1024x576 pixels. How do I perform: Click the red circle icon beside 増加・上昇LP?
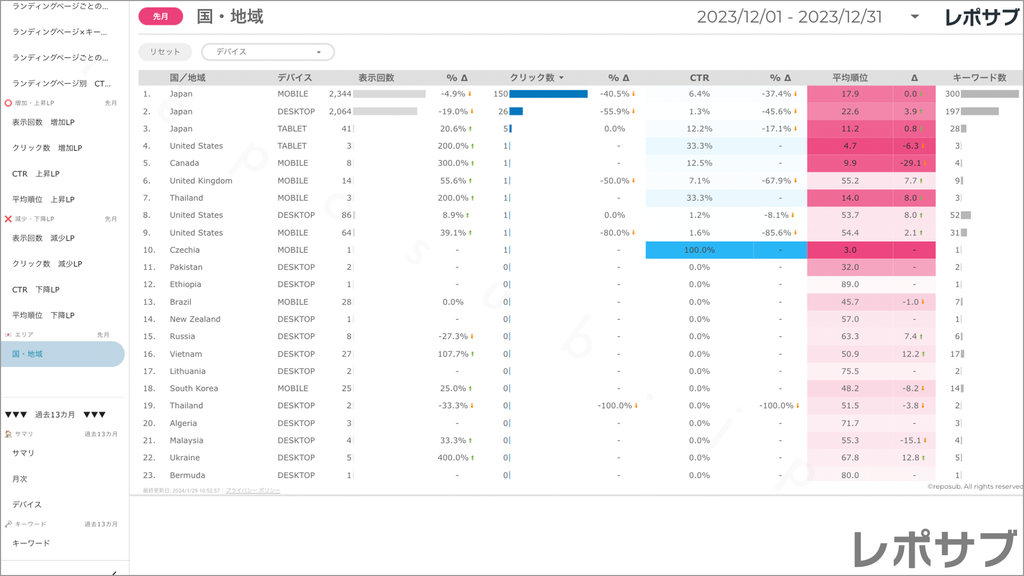click(8, 103)
